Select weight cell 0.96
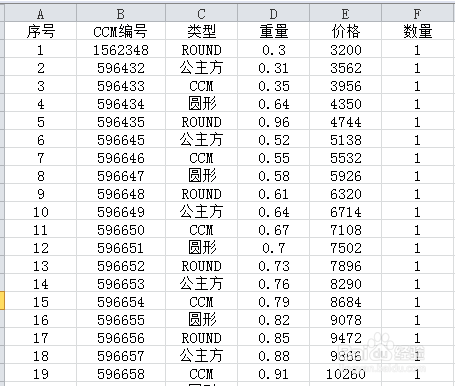Image resolution: width=455 pixels, height=386 pixels. [273, 121]
